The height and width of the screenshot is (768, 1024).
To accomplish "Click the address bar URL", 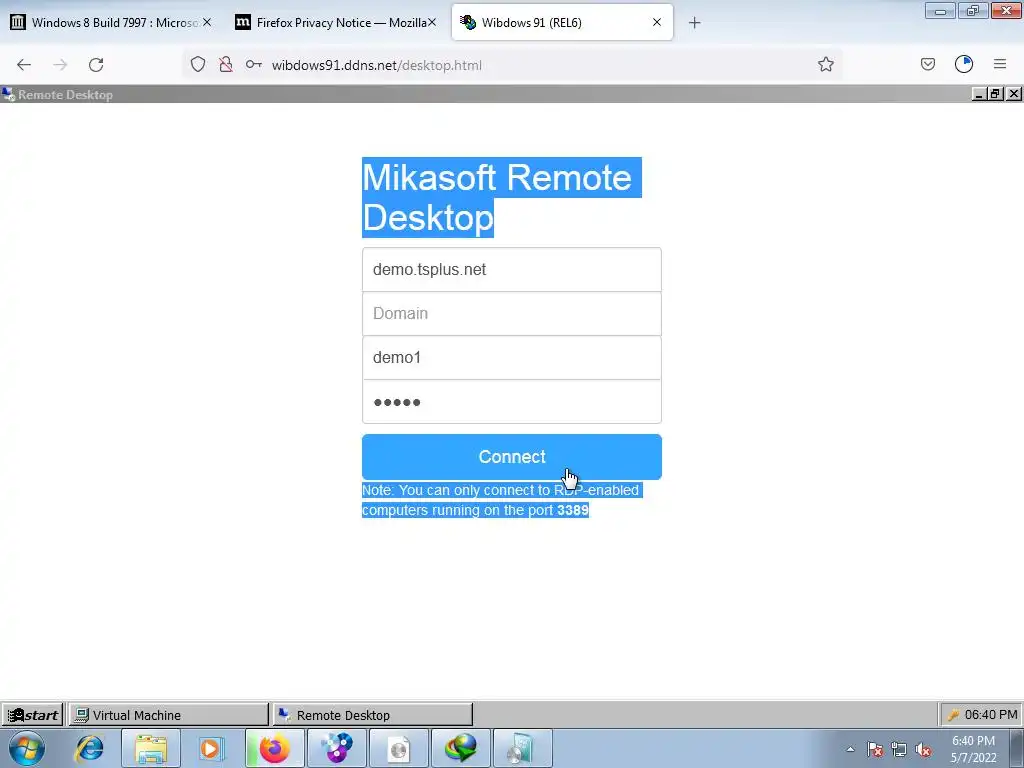I will (377, 65).
